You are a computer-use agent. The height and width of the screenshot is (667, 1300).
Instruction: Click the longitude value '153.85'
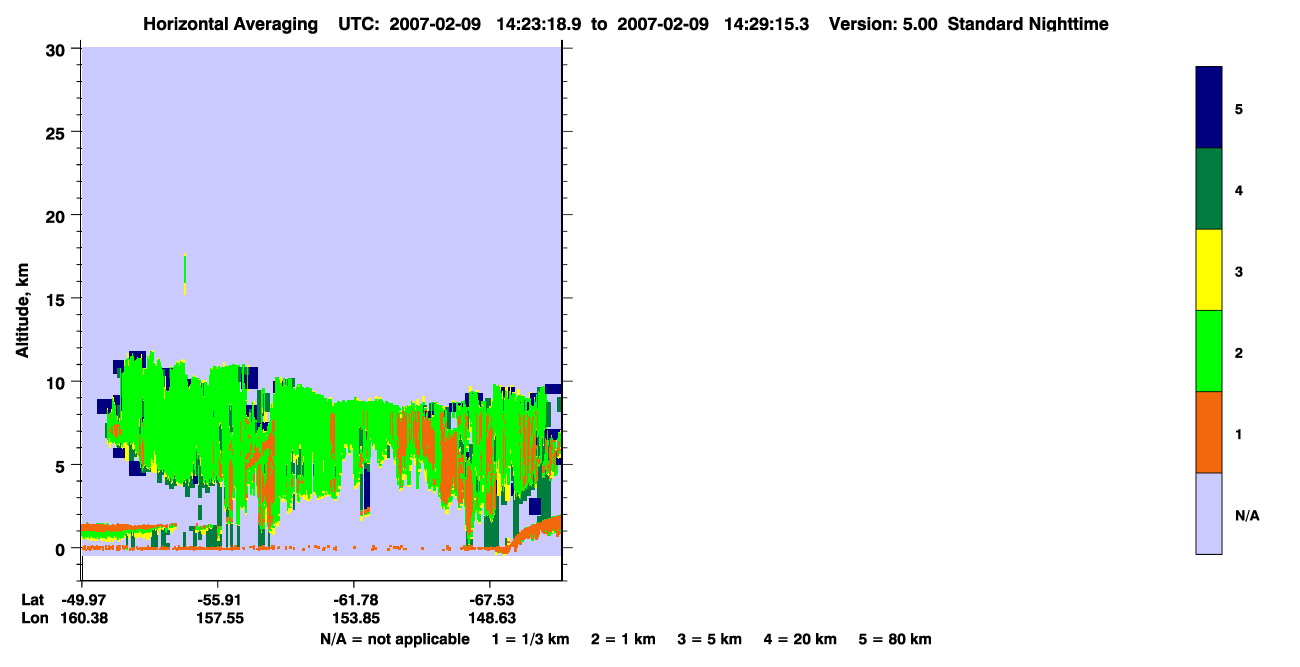pos(354,618)
